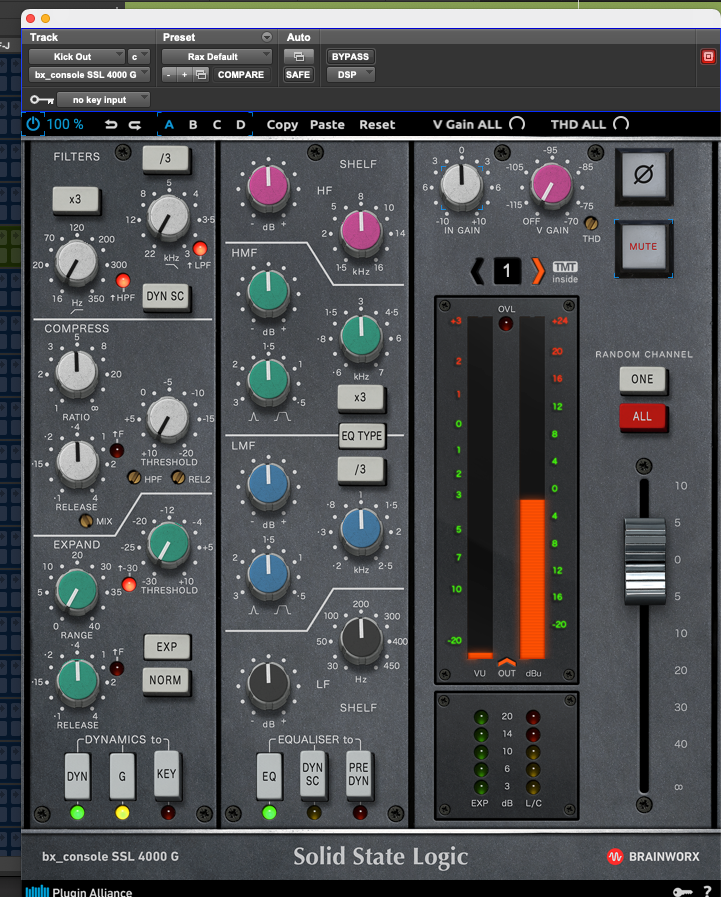Screen dimensions: 721x897
Task: Click the DYN dynamics routing button
Action: (77, 776)
